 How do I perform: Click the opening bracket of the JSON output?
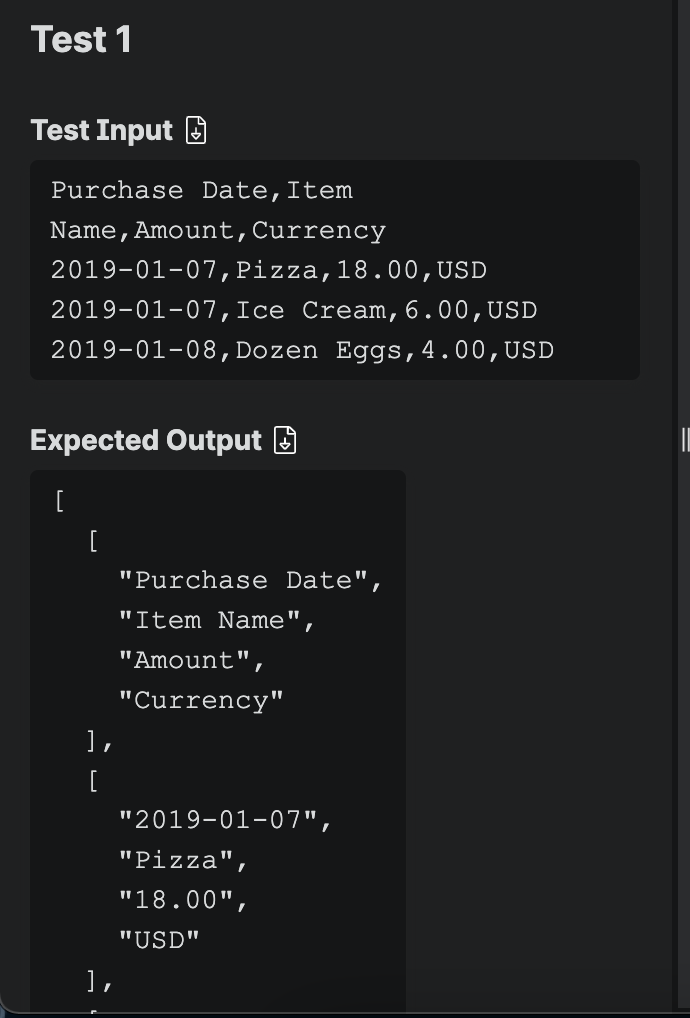pos(58,500)
